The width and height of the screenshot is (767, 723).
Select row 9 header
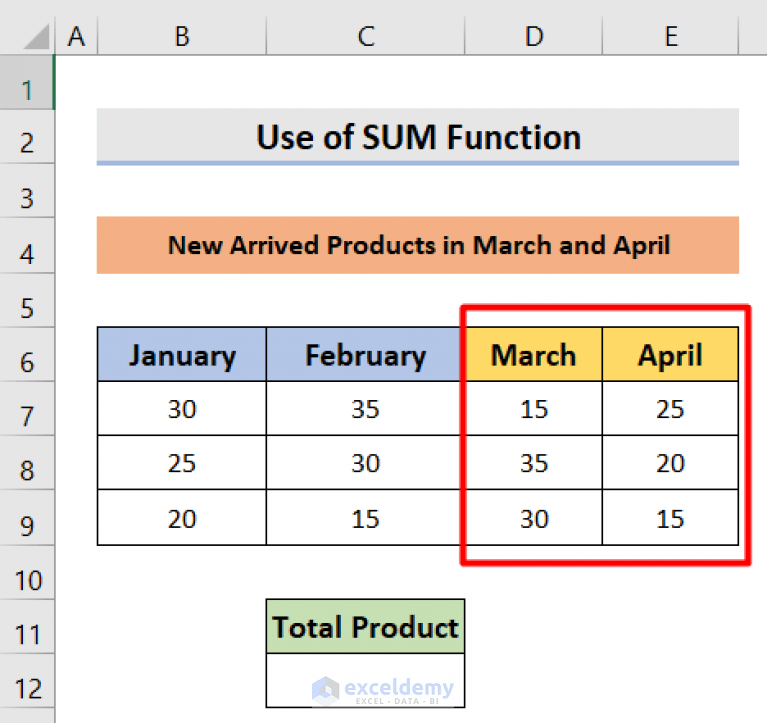27,518
